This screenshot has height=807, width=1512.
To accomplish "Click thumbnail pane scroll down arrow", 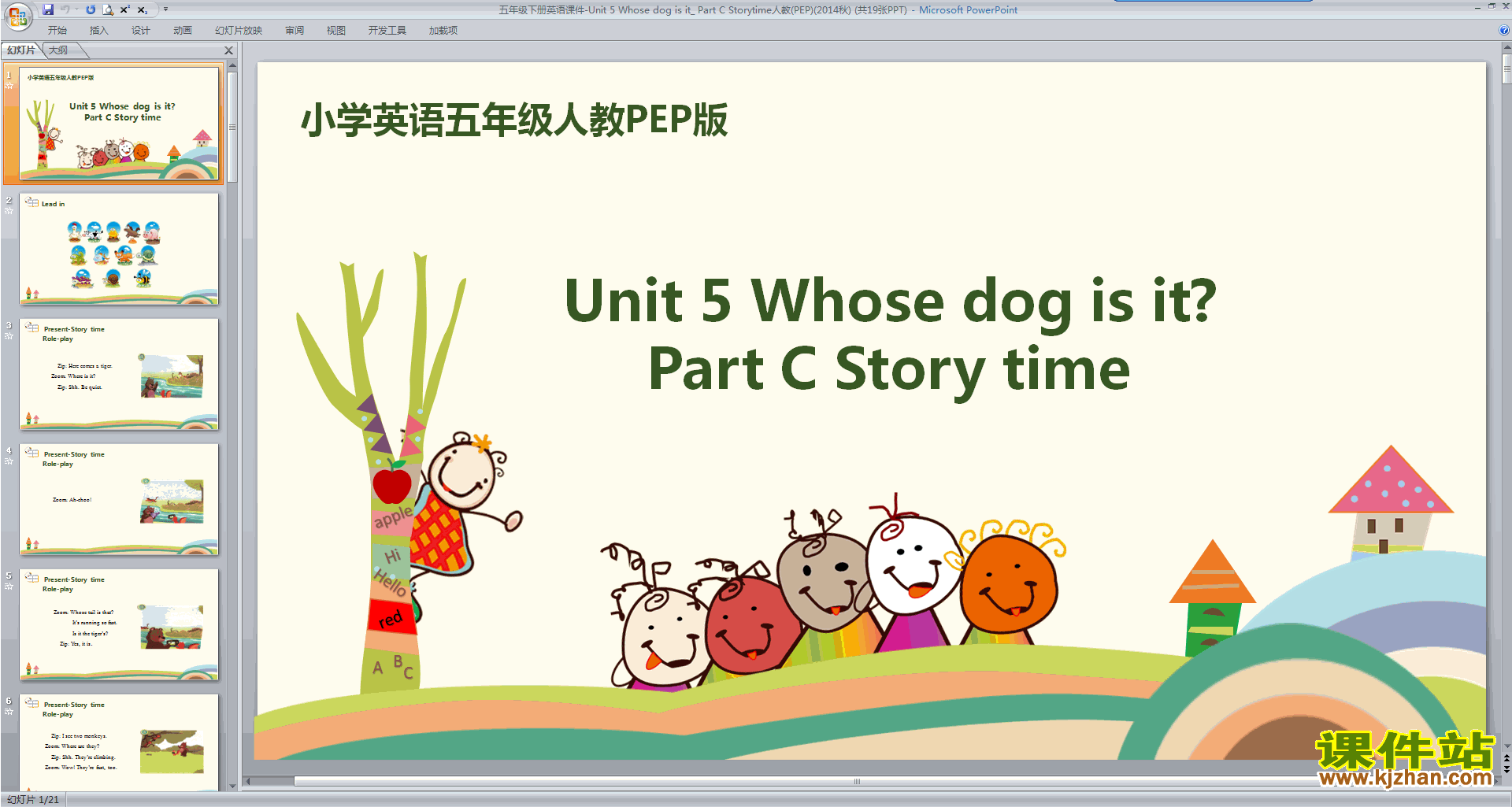I will click(232, 786).
